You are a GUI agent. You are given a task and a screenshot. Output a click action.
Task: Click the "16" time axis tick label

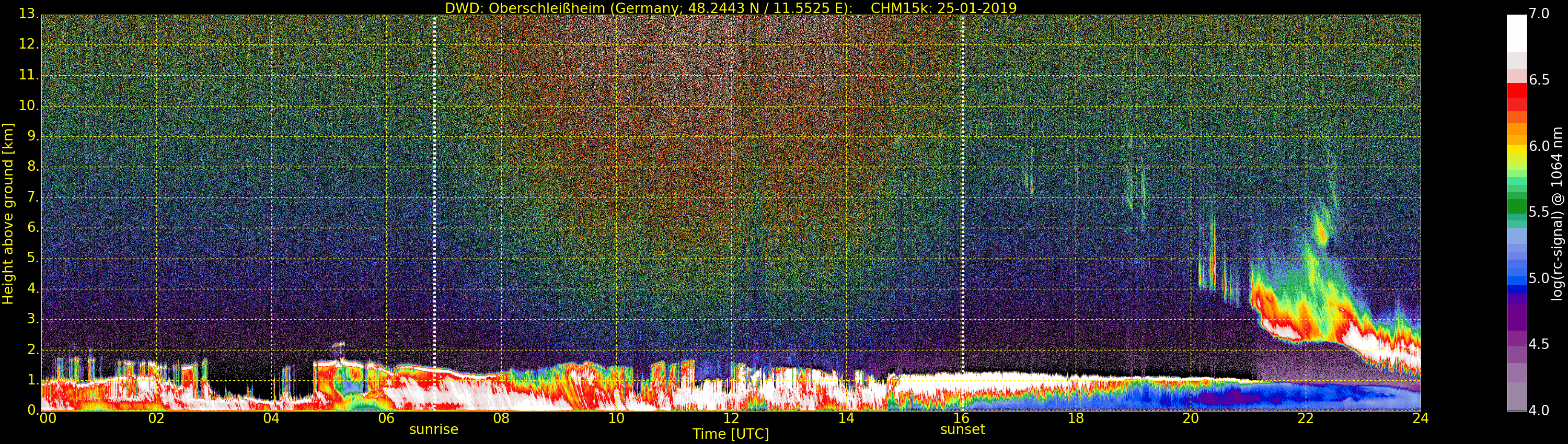[961, 418]
